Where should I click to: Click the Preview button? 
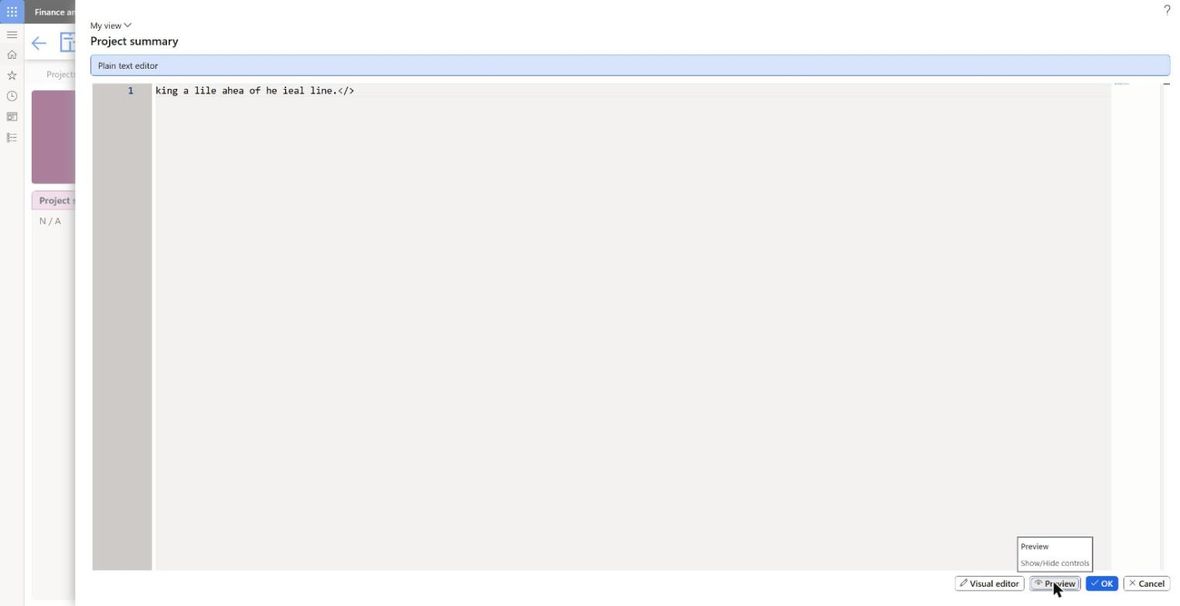1054,583
